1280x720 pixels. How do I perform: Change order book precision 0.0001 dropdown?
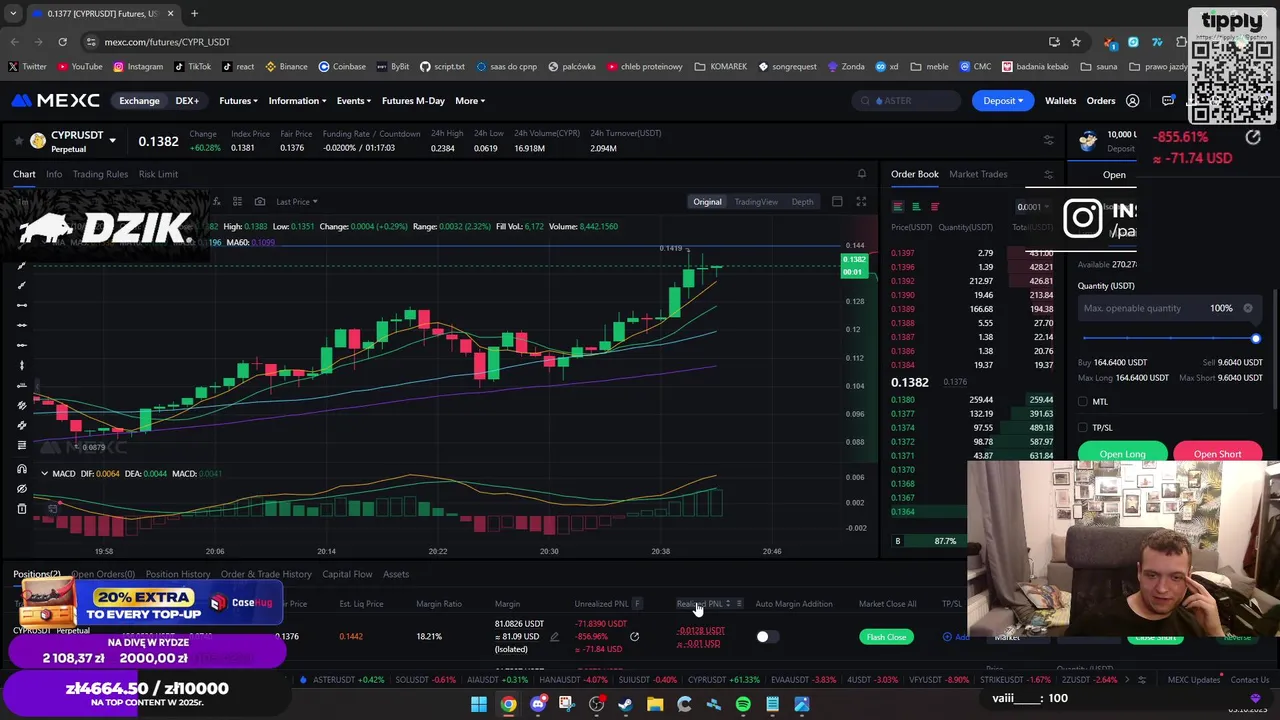pyautogui.click(x=1033, y=207)
